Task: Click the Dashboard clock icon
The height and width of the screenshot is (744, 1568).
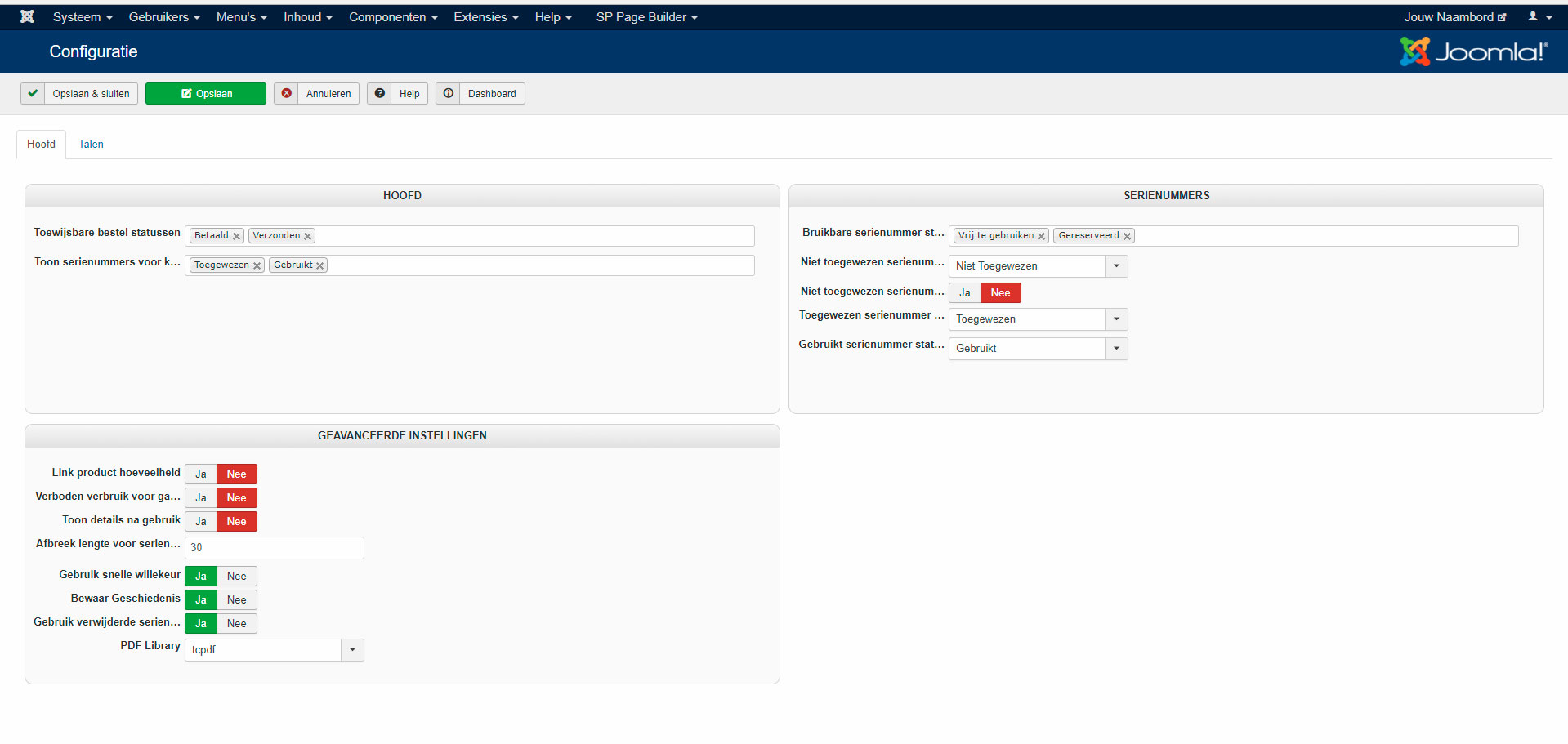Action: pos(449,93)
